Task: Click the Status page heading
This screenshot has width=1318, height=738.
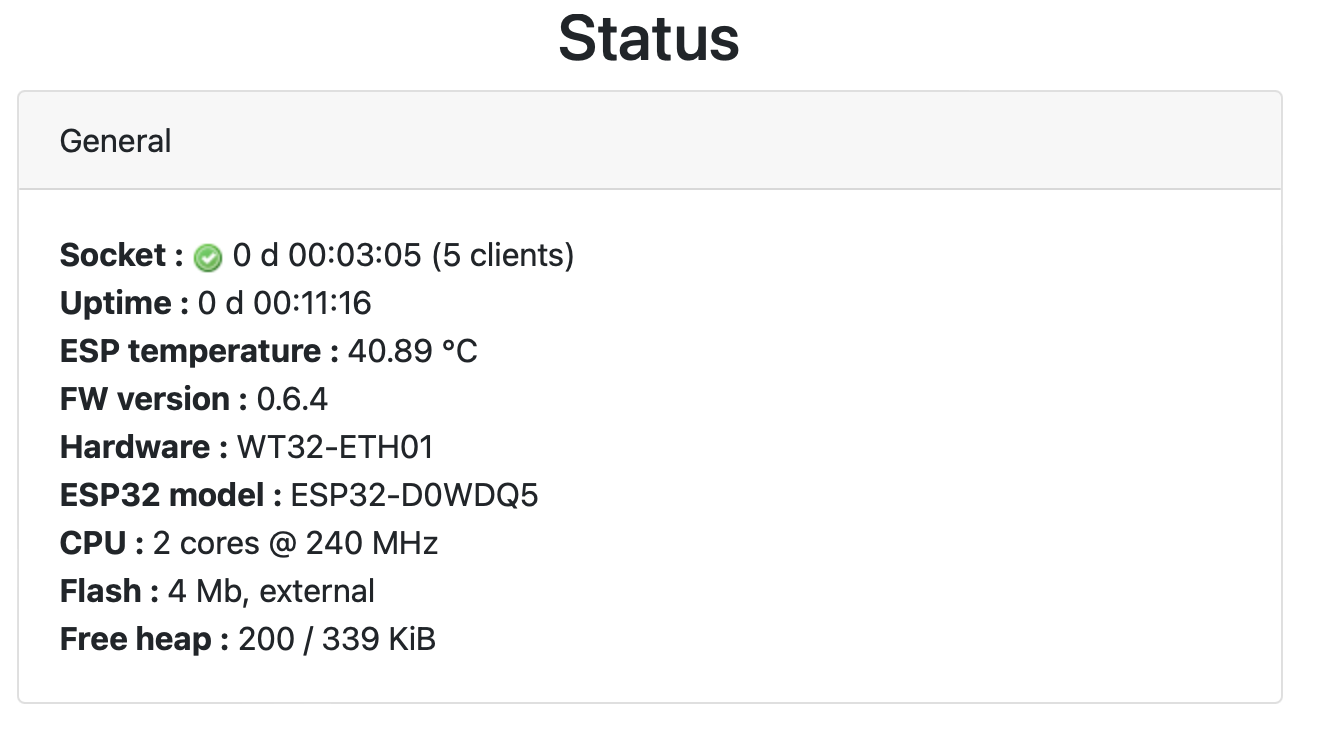Action: pos(648,39)
